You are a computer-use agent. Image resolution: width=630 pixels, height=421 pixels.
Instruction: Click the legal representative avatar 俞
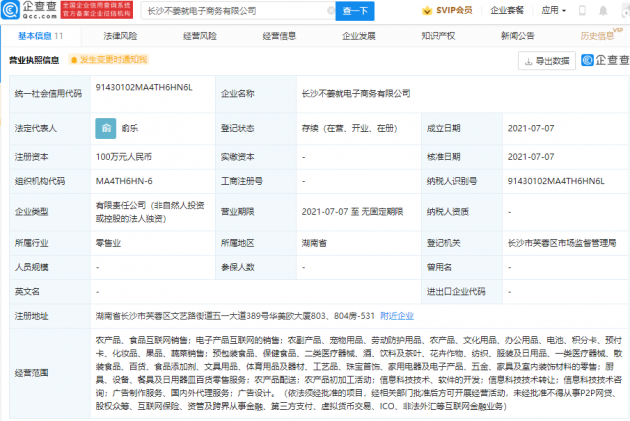105,128
